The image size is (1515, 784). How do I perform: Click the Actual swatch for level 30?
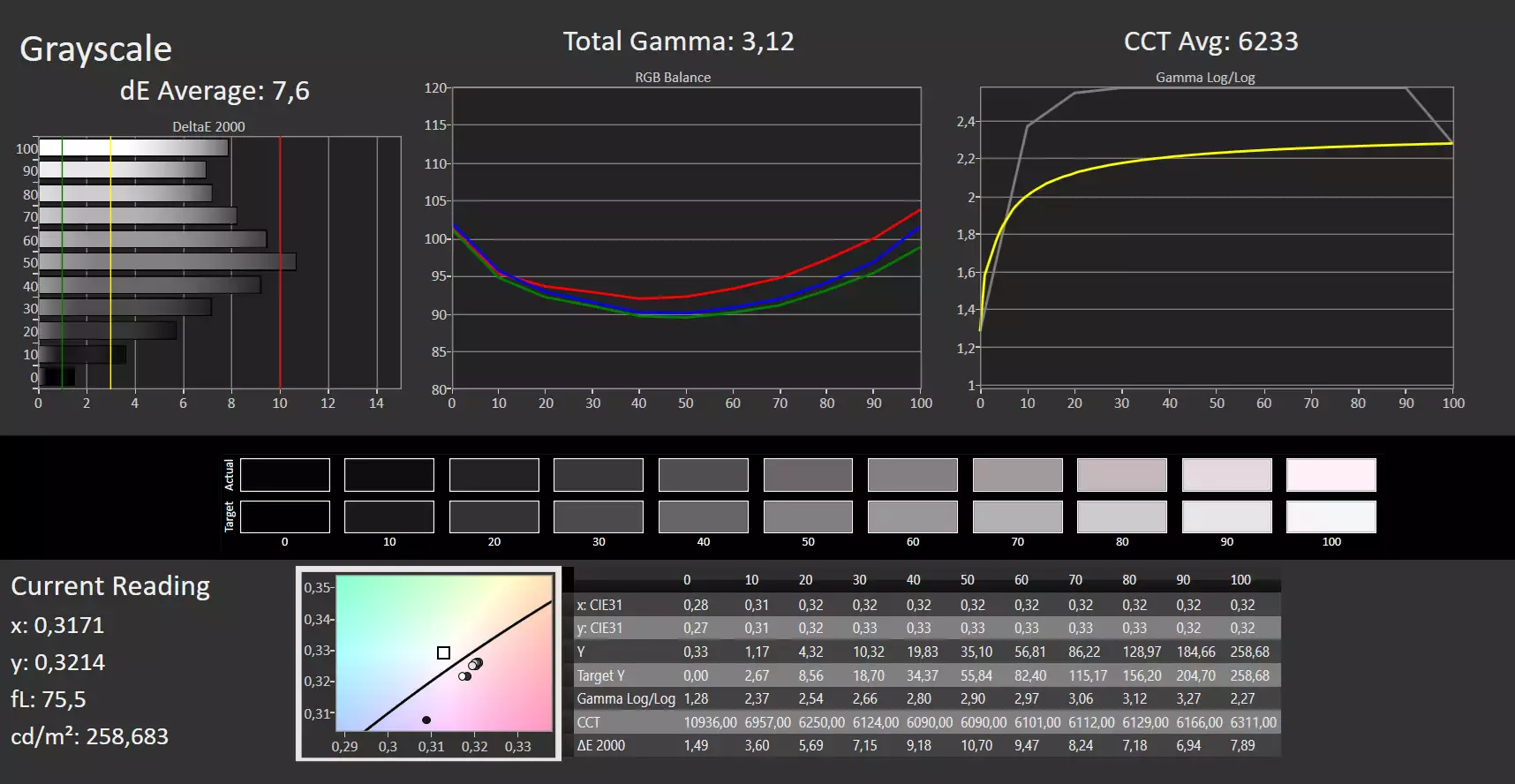point(598,475)
